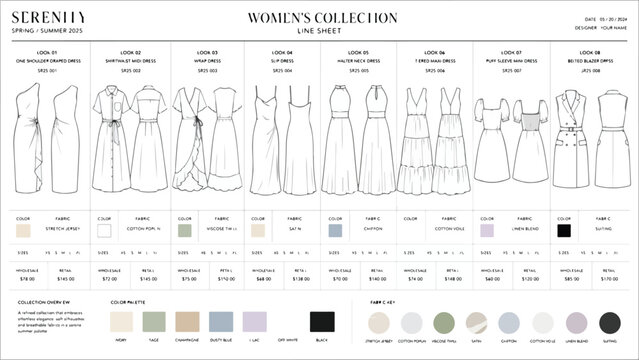Click the date value in the header
This screenshot has width=639, height=360.
[613, 19]
